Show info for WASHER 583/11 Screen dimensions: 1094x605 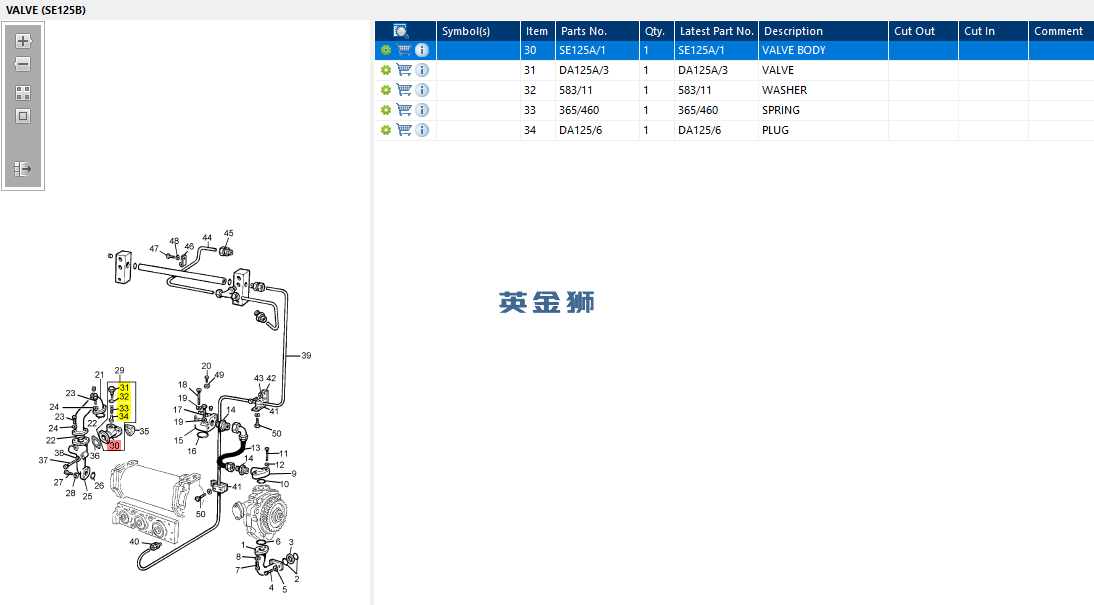[x=422, y=90]
